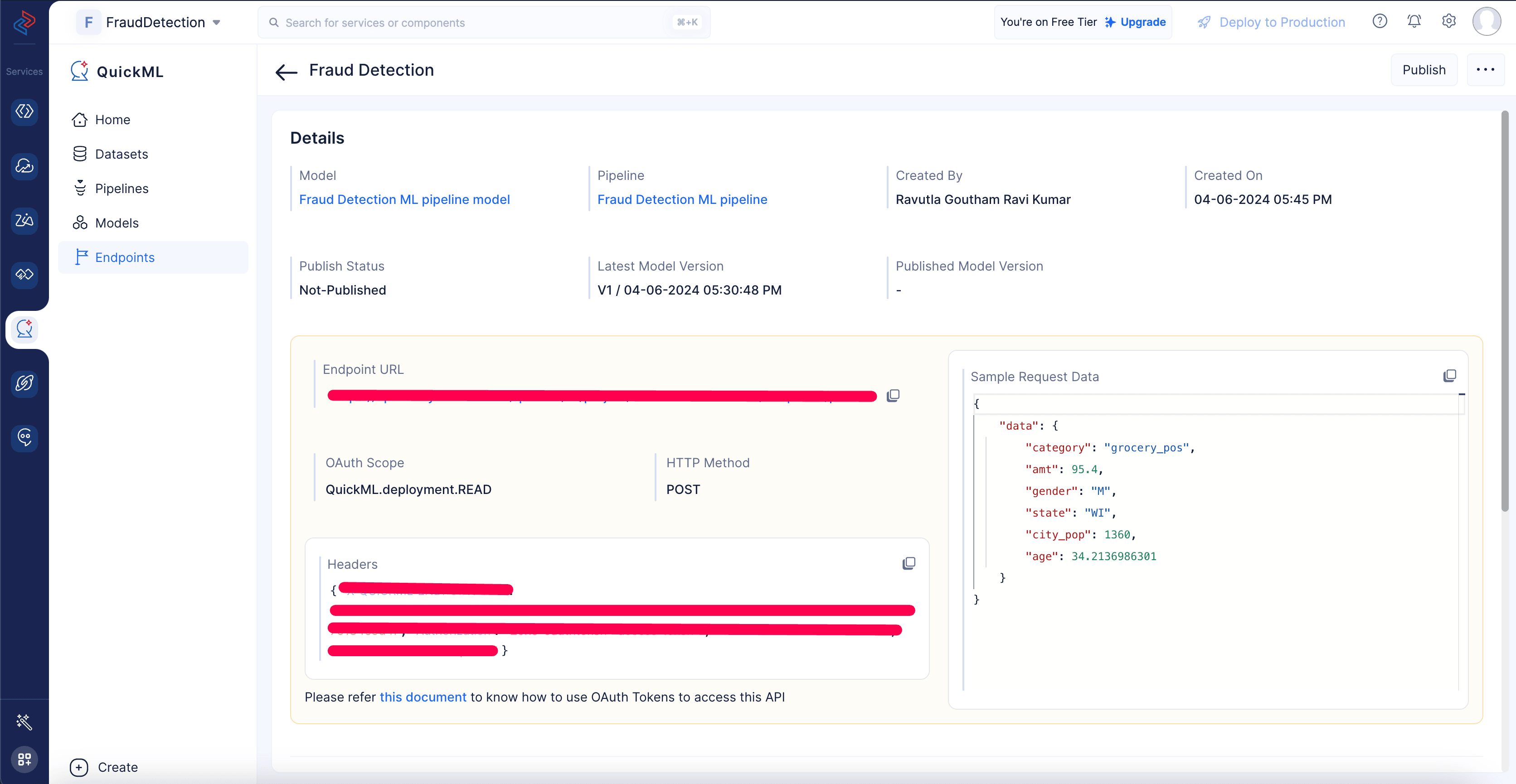Open 'this document' OAuth link
Image resolution: width=1516 pixels, height=784 pixels.
(x=423, y=697)
